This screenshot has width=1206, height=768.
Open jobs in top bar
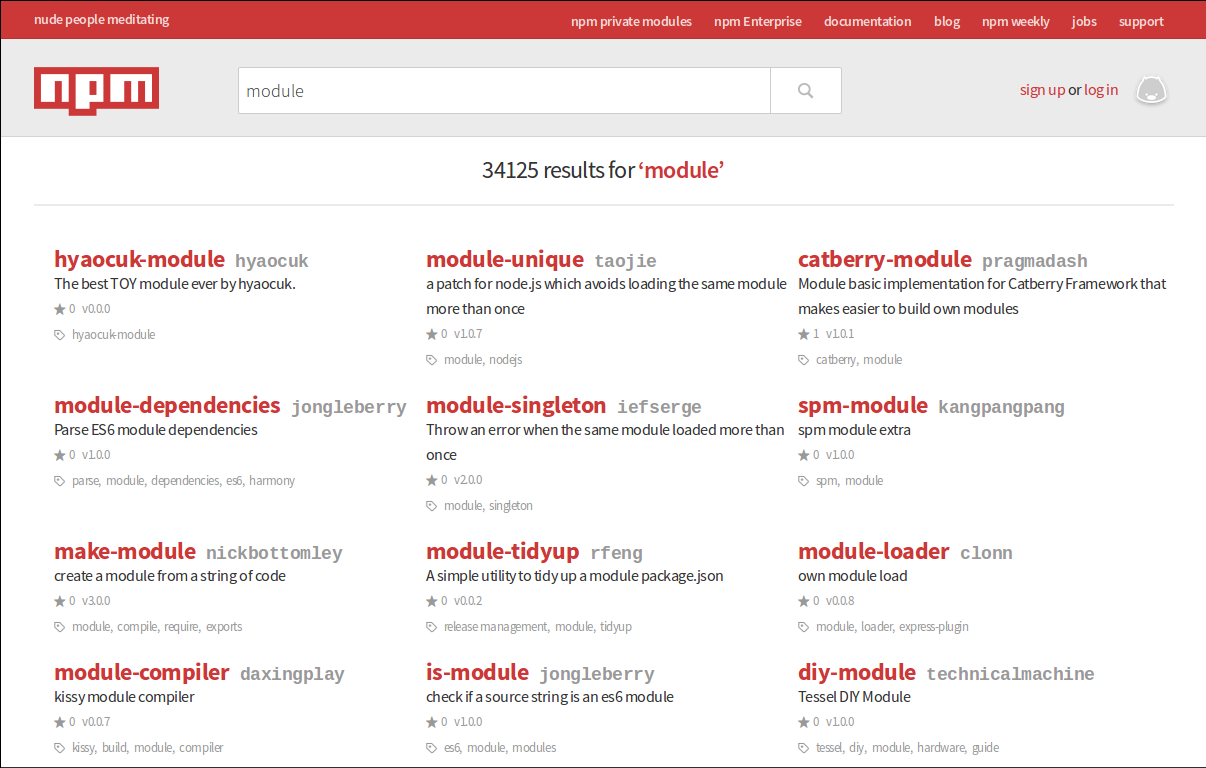click(x=1084, y=21)
